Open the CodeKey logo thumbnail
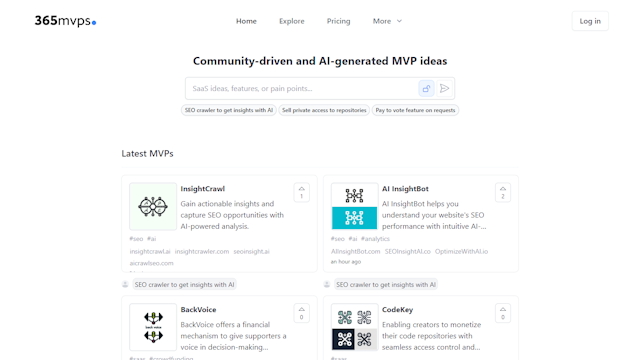This screenshot has height=360, width=640. tap(354, 327)
